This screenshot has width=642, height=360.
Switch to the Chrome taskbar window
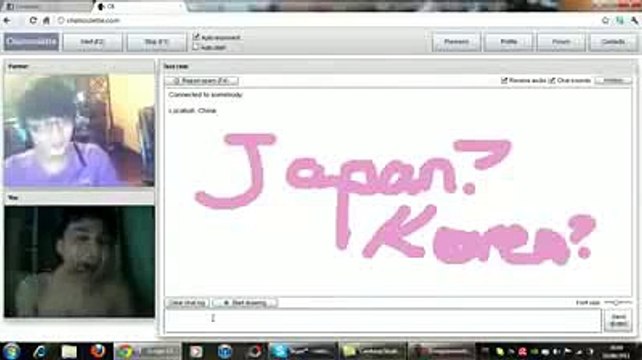tap(147, 351)
